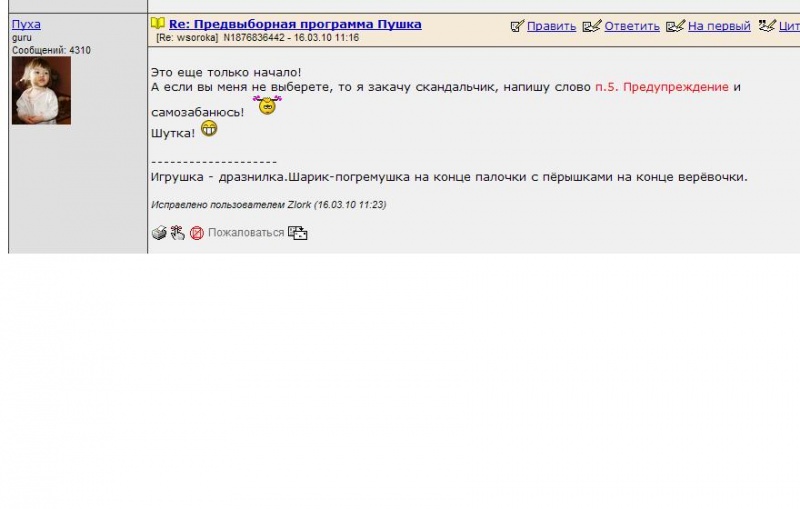The image size is (800, 509).
Task: Open the user profile link Пуха
Action: click(x=26, y=24)
